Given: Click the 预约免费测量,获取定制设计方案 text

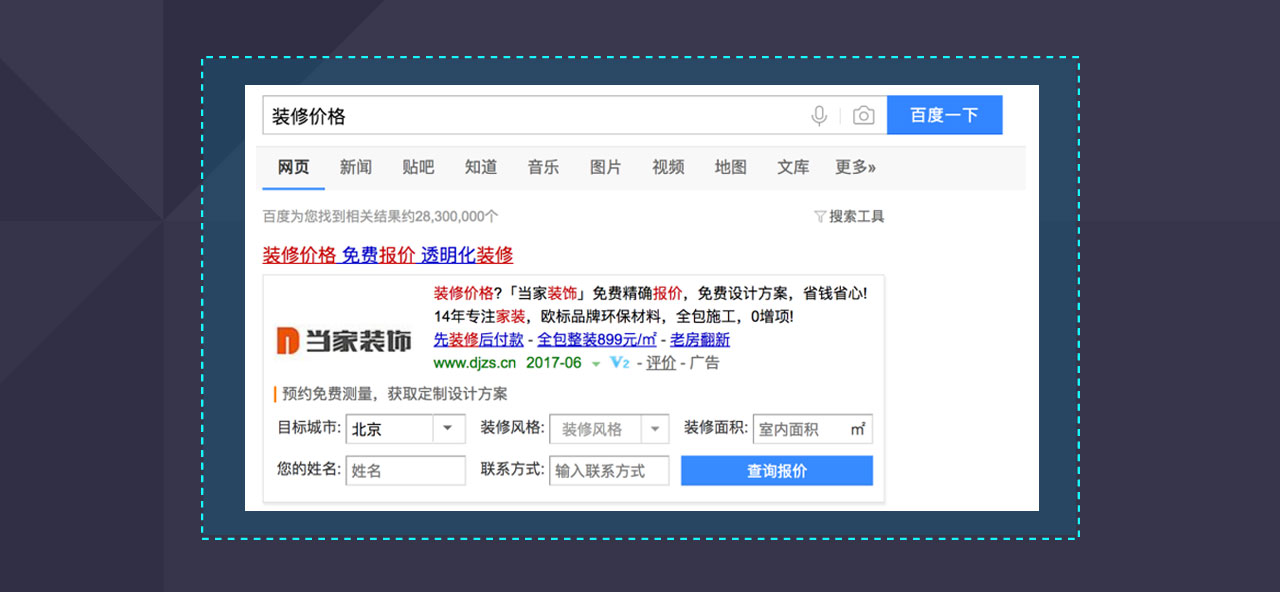Looking at the screenshot, I should (x=395, y=394).
